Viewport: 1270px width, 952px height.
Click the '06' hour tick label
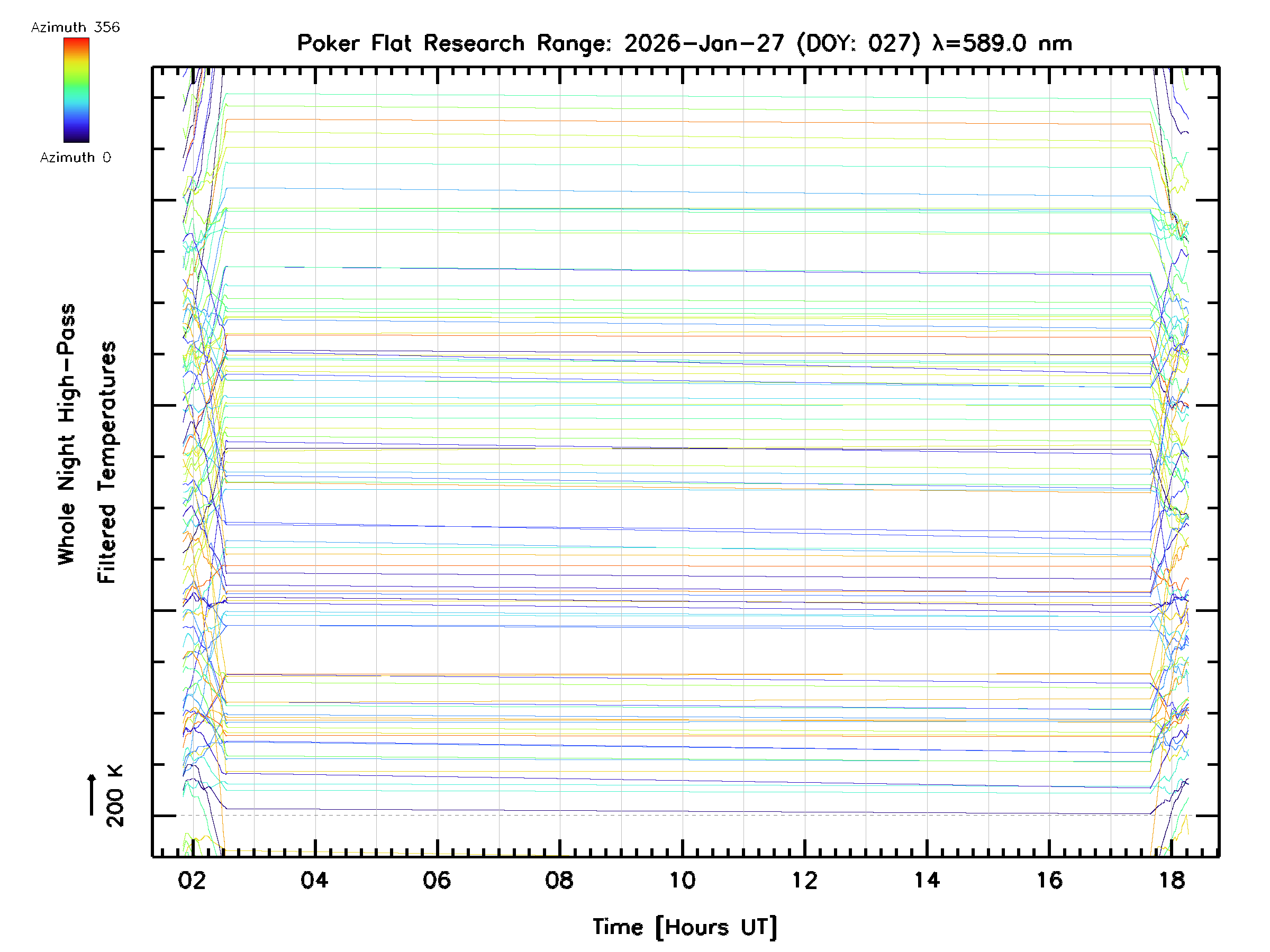coord(437,880)
